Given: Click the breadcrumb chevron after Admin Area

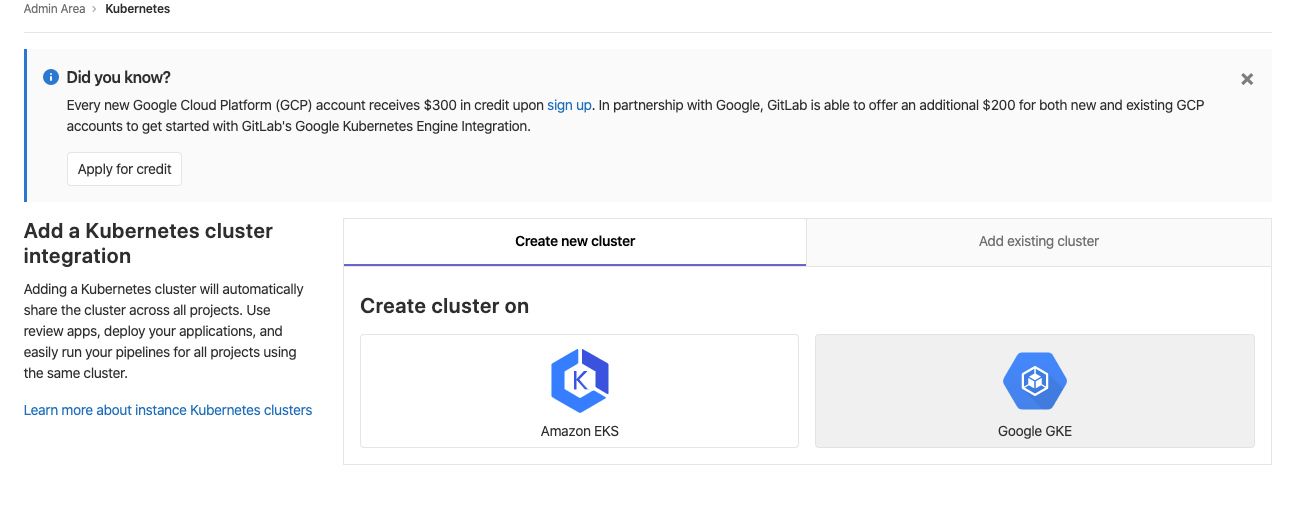Looking at the screenshot, I should (x=94, y=9).
